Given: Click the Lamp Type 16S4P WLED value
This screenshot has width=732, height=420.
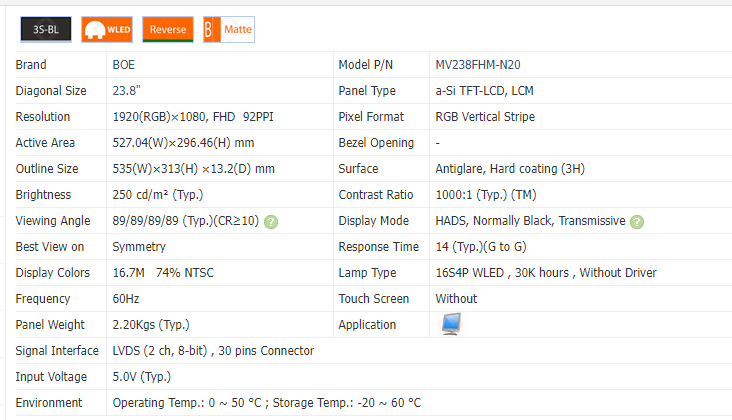Looking at the screenshot, I should pyautogui.click(x=546, y=273).
